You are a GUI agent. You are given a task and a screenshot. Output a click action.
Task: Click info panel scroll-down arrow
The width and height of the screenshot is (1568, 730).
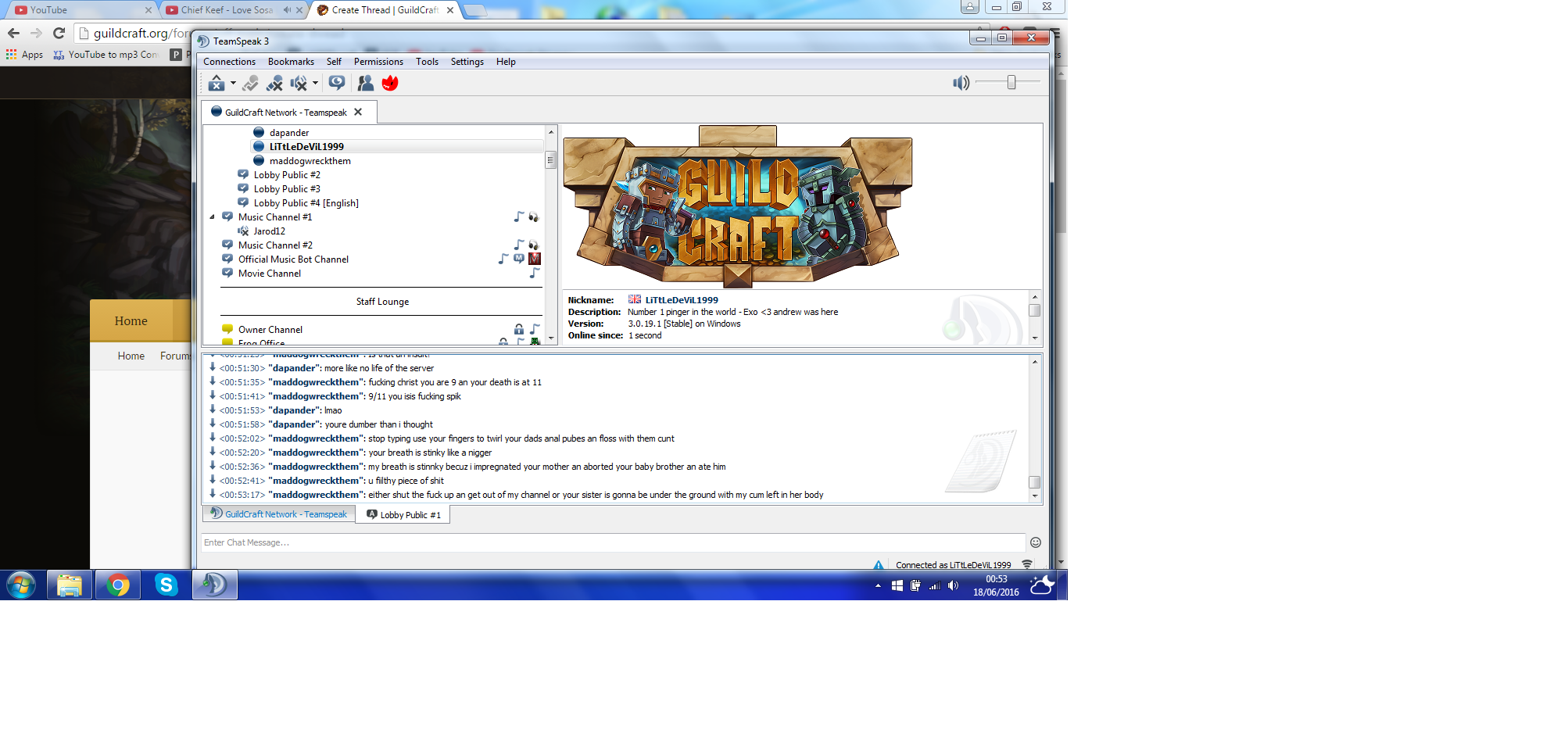click(1035, 338)
